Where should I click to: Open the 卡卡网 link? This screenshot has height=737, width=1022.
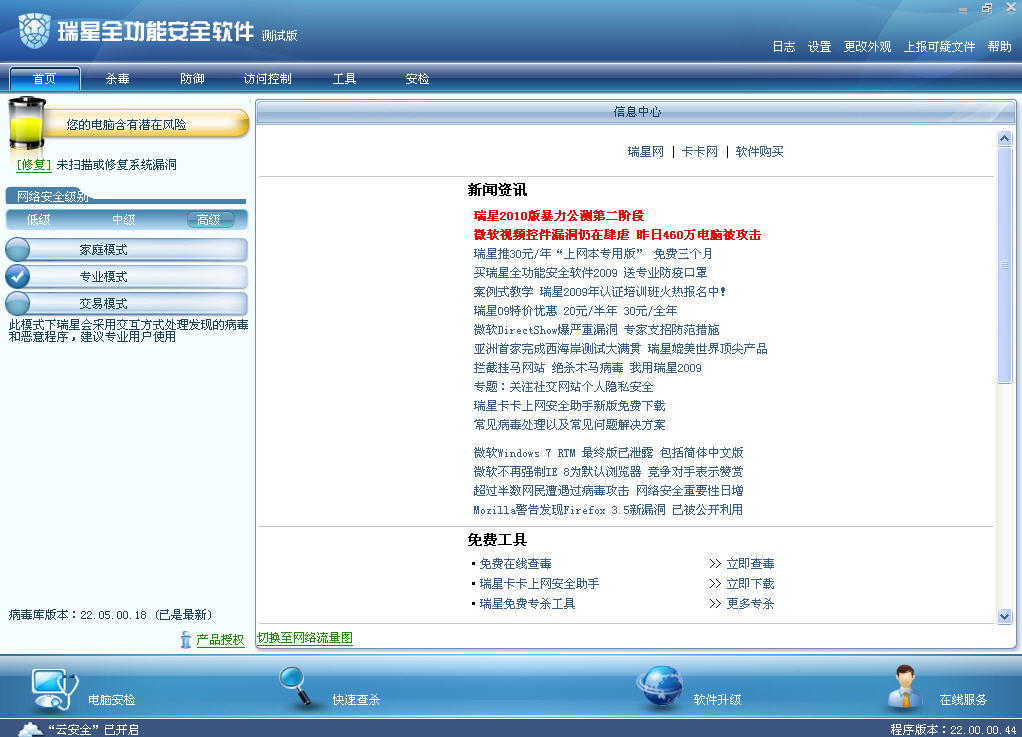pyautogui.click(x=699, y=152)
